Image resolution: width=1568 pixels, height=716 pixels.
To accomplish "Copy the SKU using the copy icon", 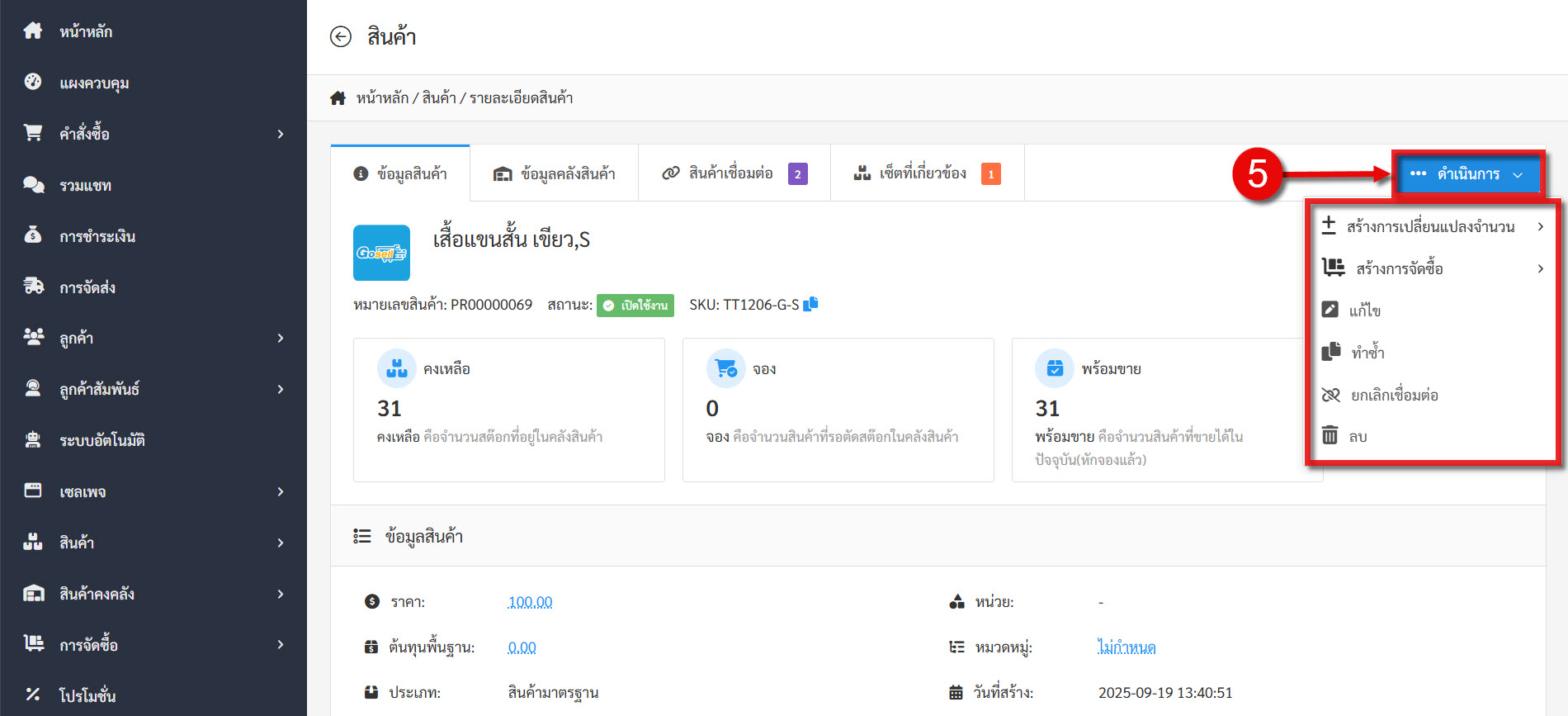I will 810,304.
